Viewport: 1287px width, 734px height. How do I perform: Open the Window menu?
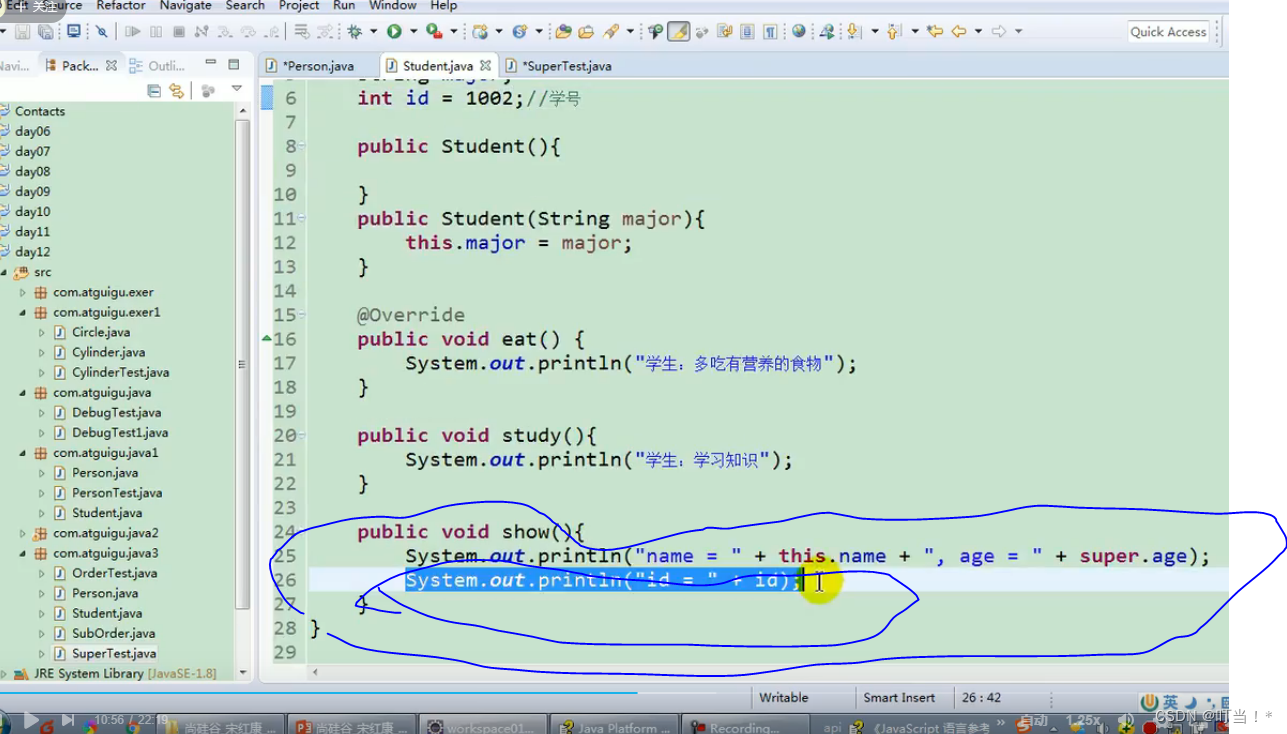pyautogui.click(x=393, y=6)
